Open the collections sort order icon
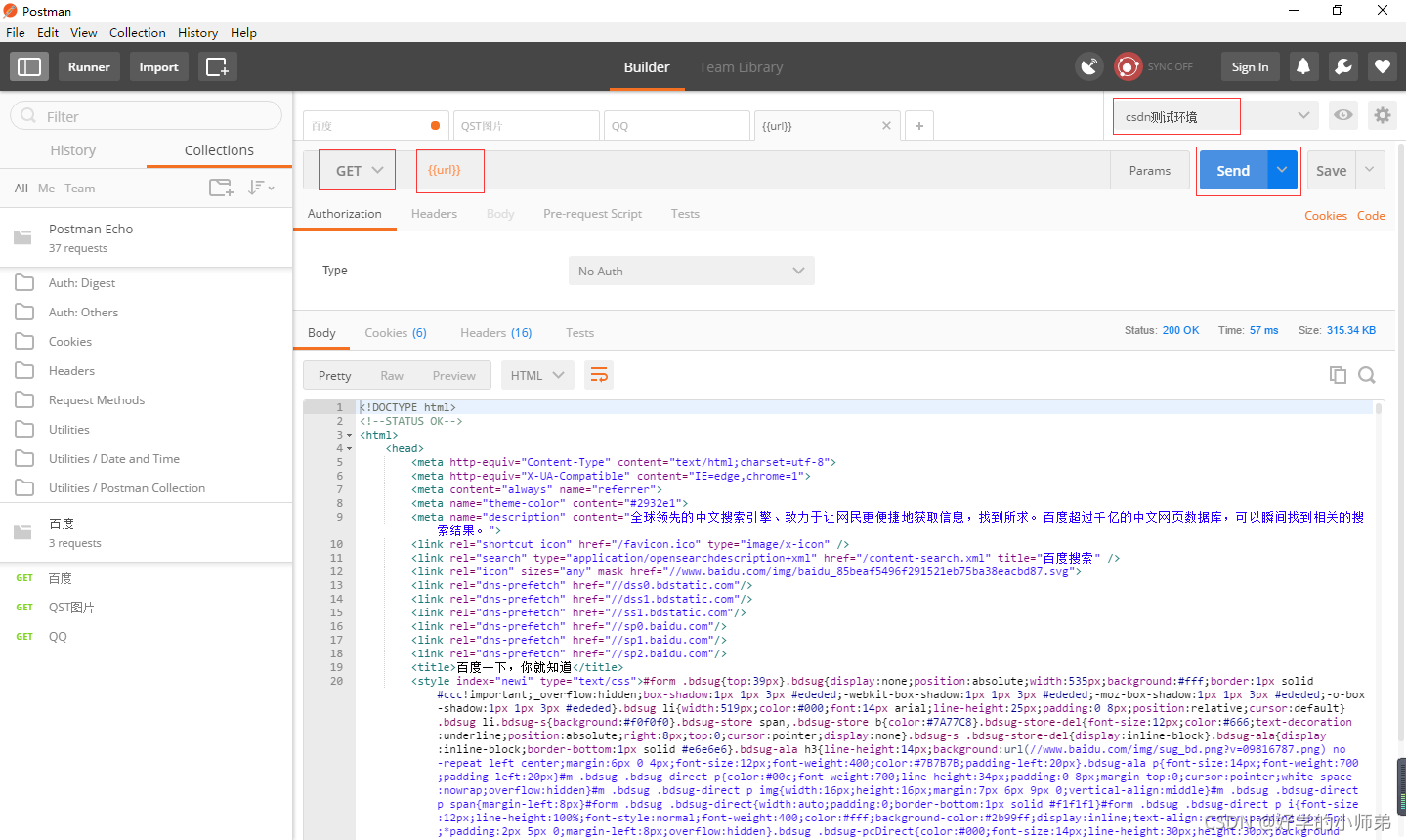The image size is (1406, 840). tap(260, 188)
